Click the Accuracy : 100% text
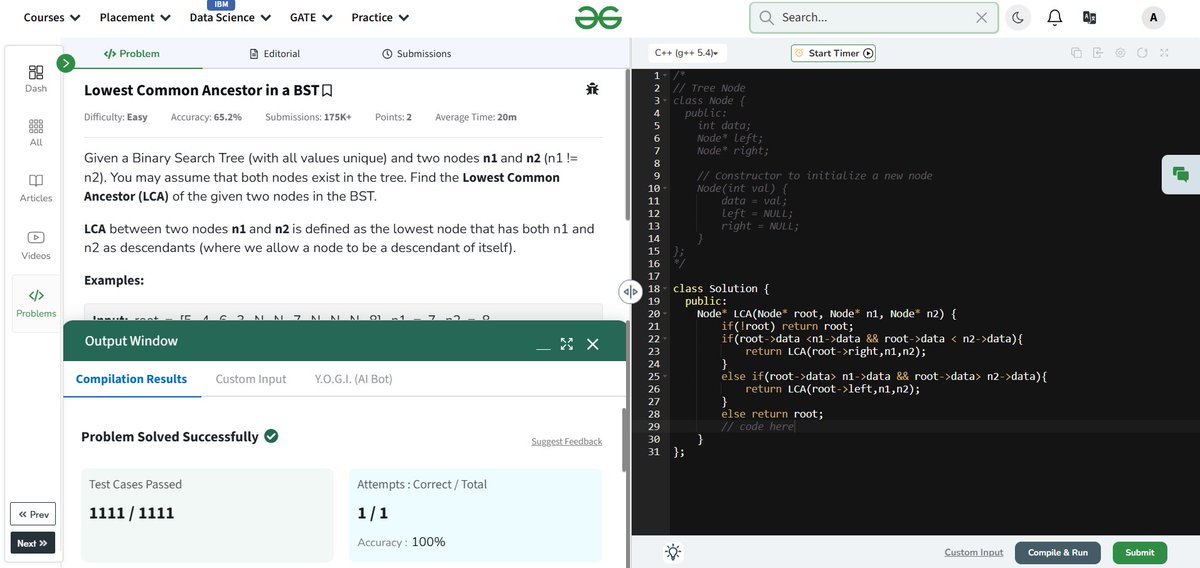Image resolution: width=1200 pixels, height=568 pixels. tap(401, 542)
